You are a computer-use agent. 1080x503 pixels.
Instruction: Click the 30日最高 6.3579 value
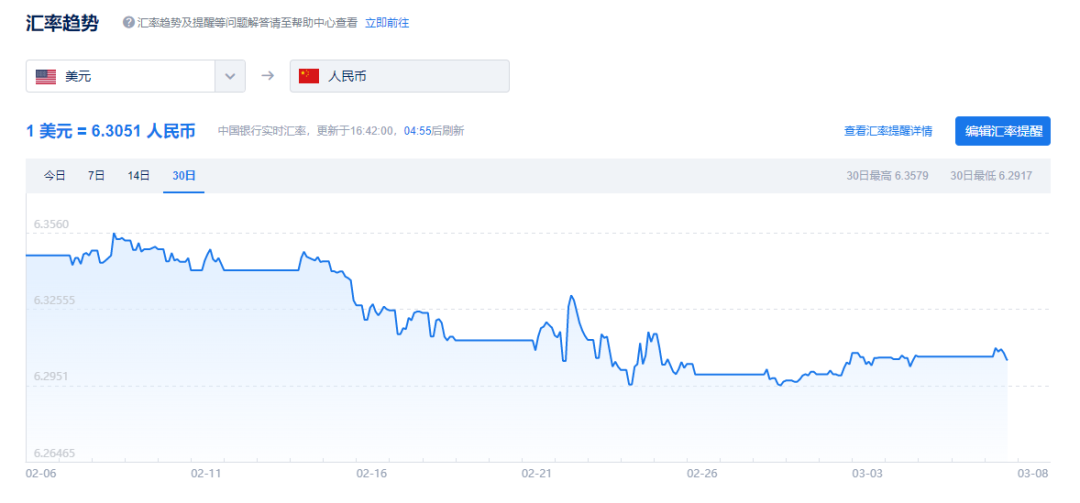[887, 176]
